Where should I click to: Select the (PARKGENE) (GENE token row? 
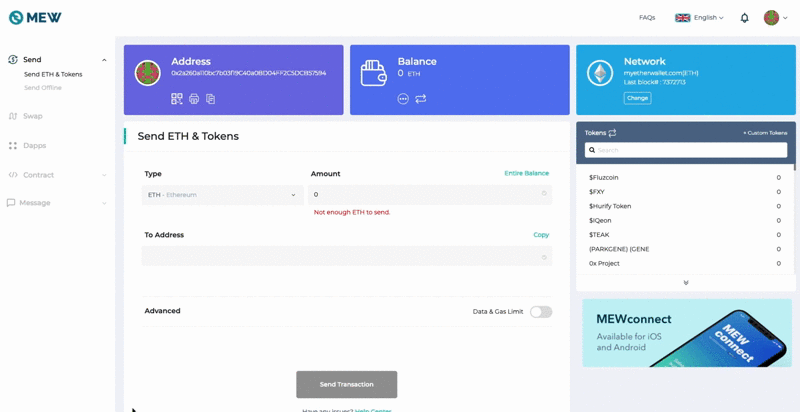point(685,249)
